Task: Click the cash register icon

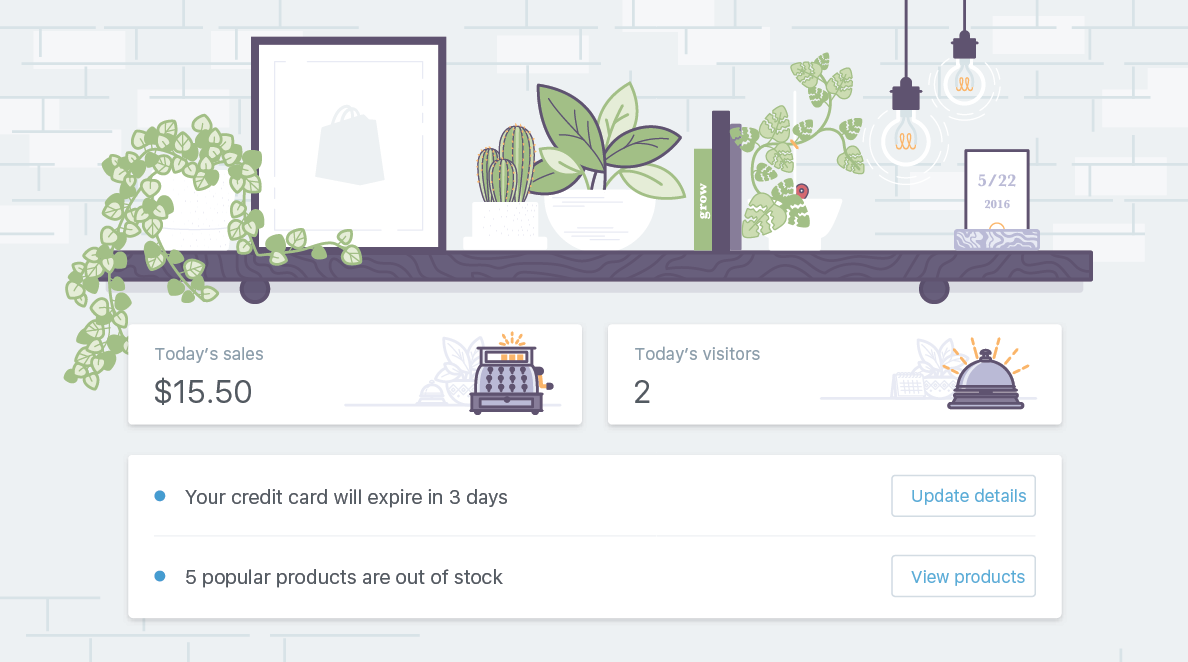Action: tap(508, 376)
